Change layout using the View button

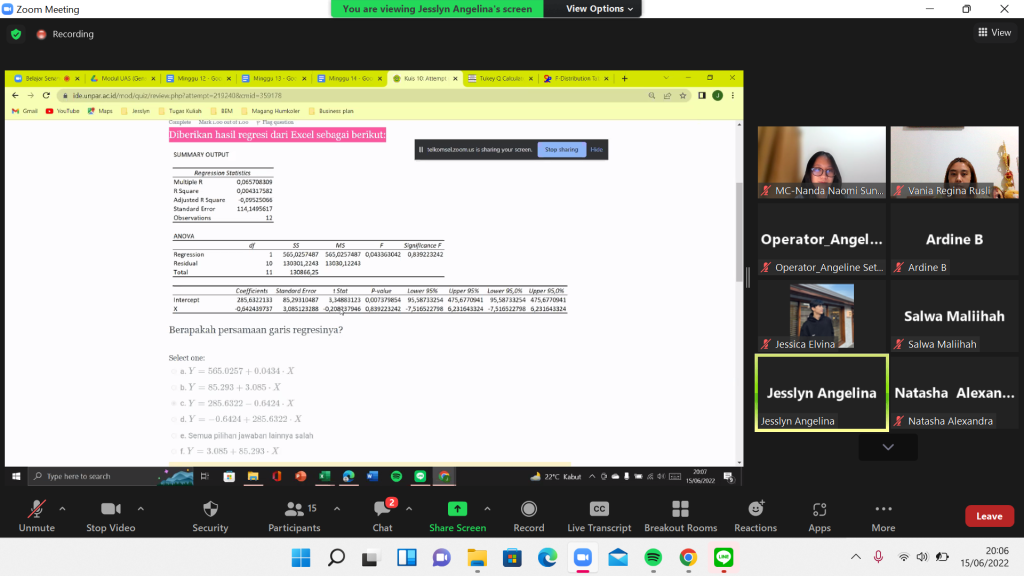tap(994, 33)
